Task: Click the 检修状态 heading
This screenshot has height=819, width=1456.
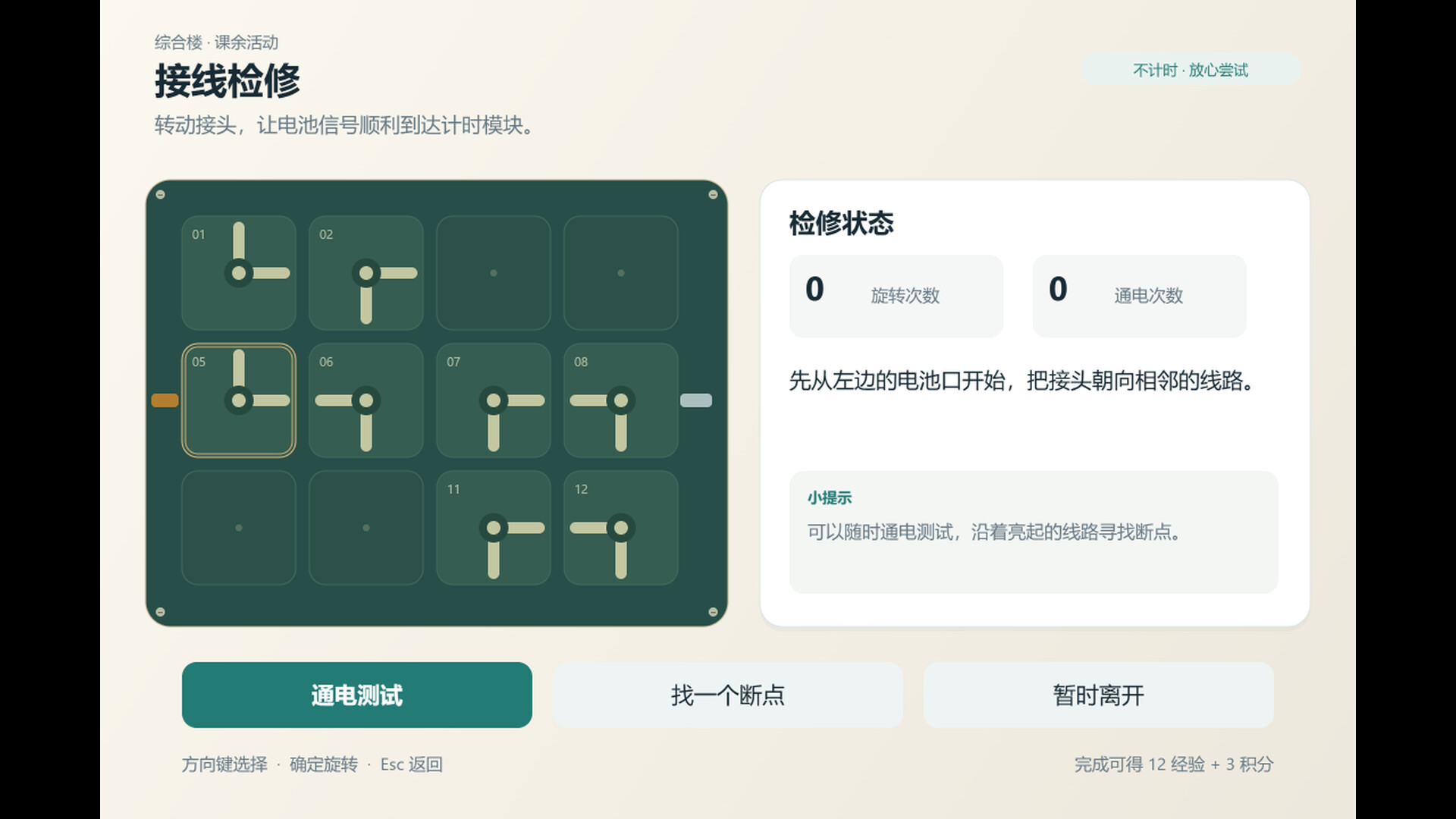Action: click(x=842, y=223)
